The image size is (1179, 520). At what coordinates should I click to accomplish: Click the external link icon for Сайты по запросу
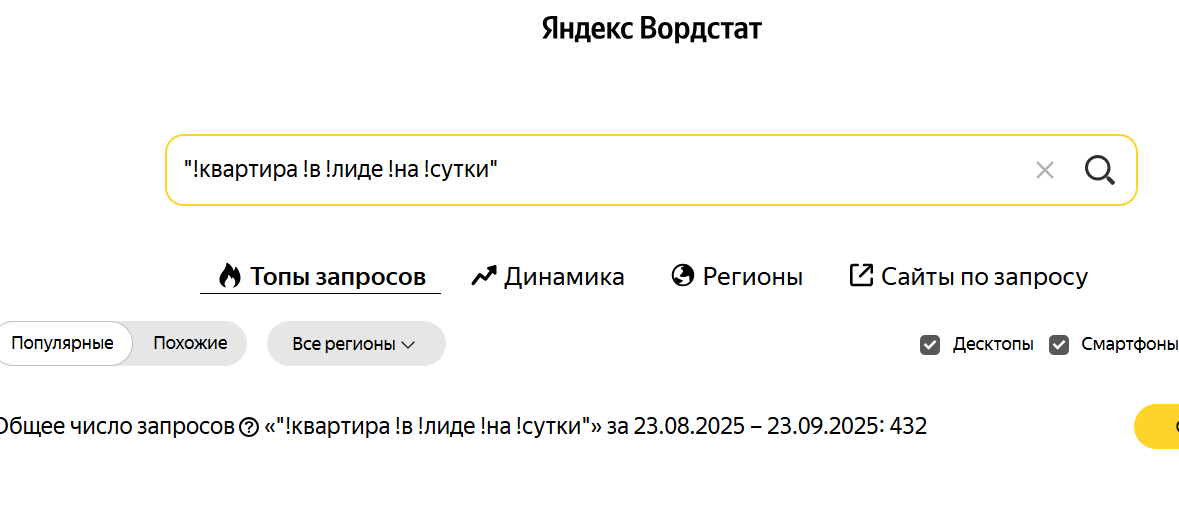(x=861, y=275)
